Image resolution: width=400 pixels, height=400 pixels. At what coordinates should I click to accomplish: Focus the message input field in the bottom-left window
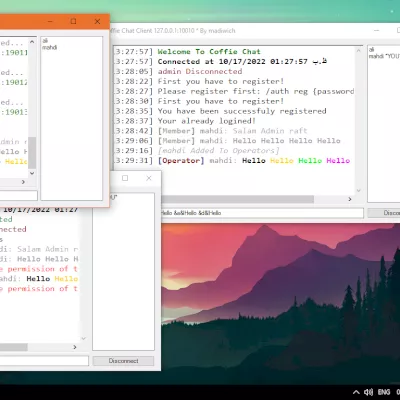coord(44,361)
